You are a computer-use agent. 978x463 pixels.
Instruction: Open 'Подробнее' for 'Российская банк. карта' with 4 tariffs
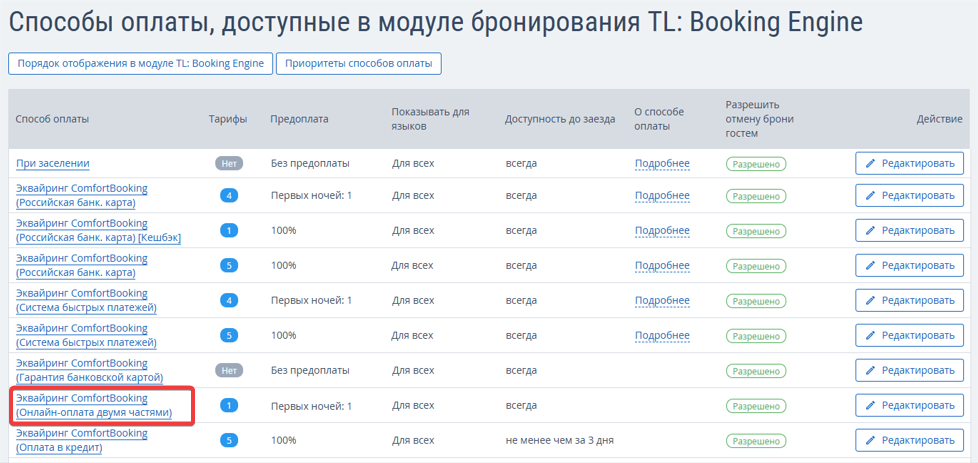tap(662, 196)
